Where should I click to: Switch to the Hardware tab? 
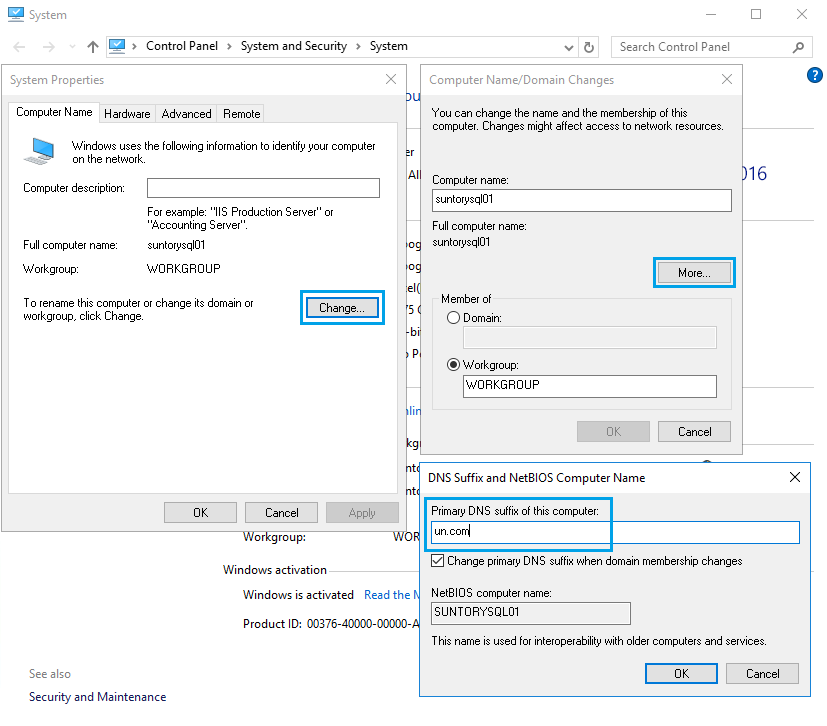(x=127, y=114)
